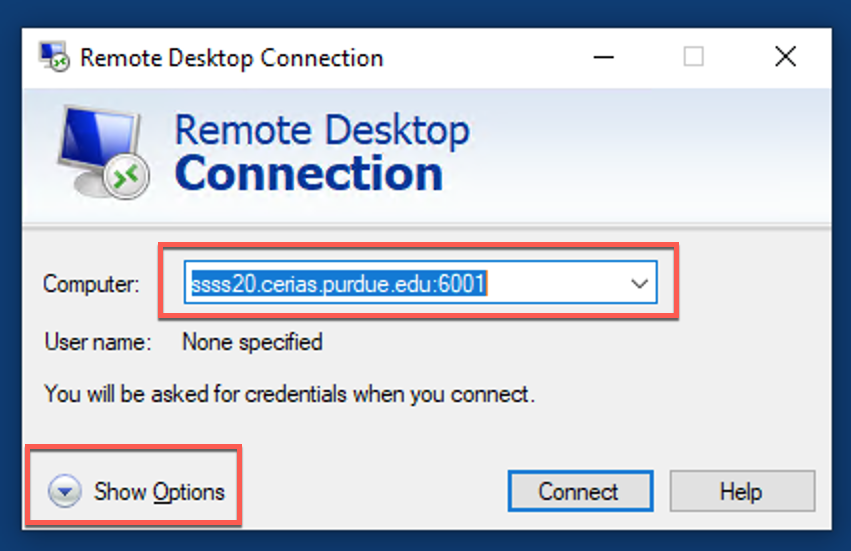This screenshot has width=851, height=551.
Task: Click the green connection badge on monitor
Action: coord(128,176)
